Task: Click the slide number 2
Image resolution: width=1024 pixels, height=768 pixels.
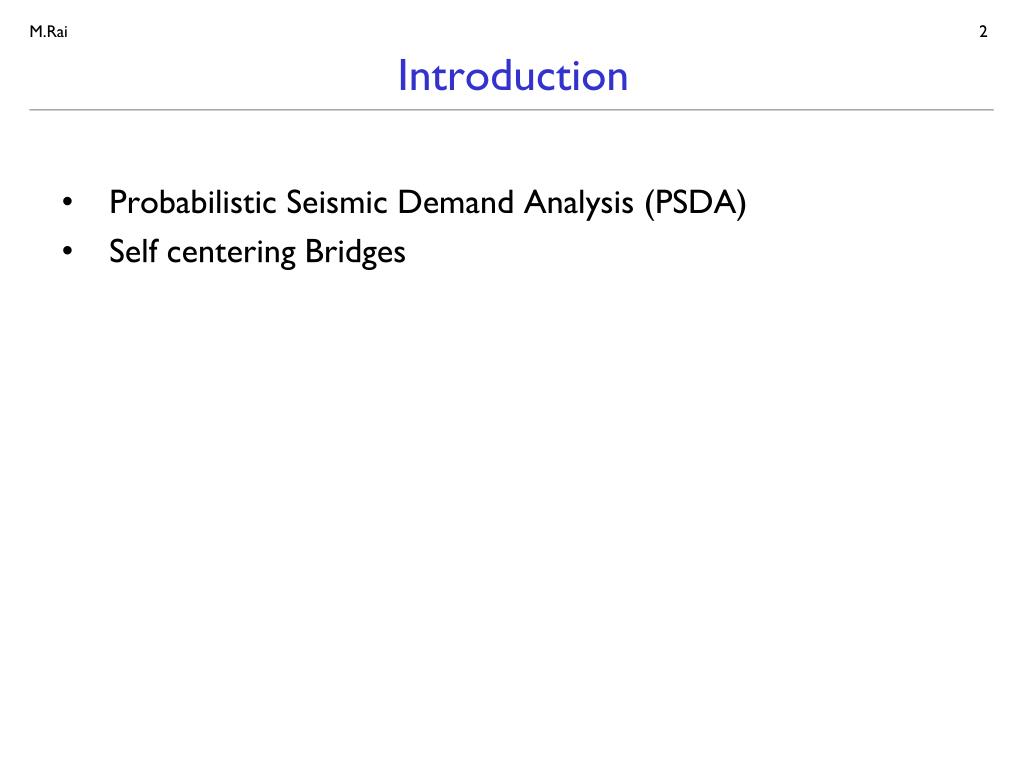Action: pyautogui.click(x=983, y=31)
